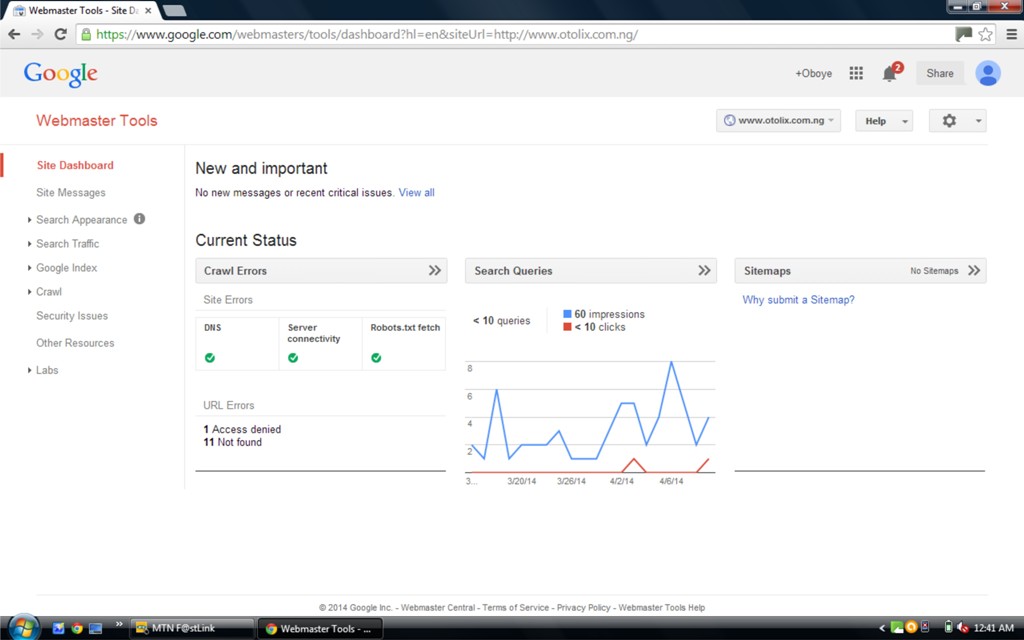The height and width of the screenshot is (640, 1024).
Task: Click Search Queries panel heading
Action: pyautogui.click(x=513, y=270)
